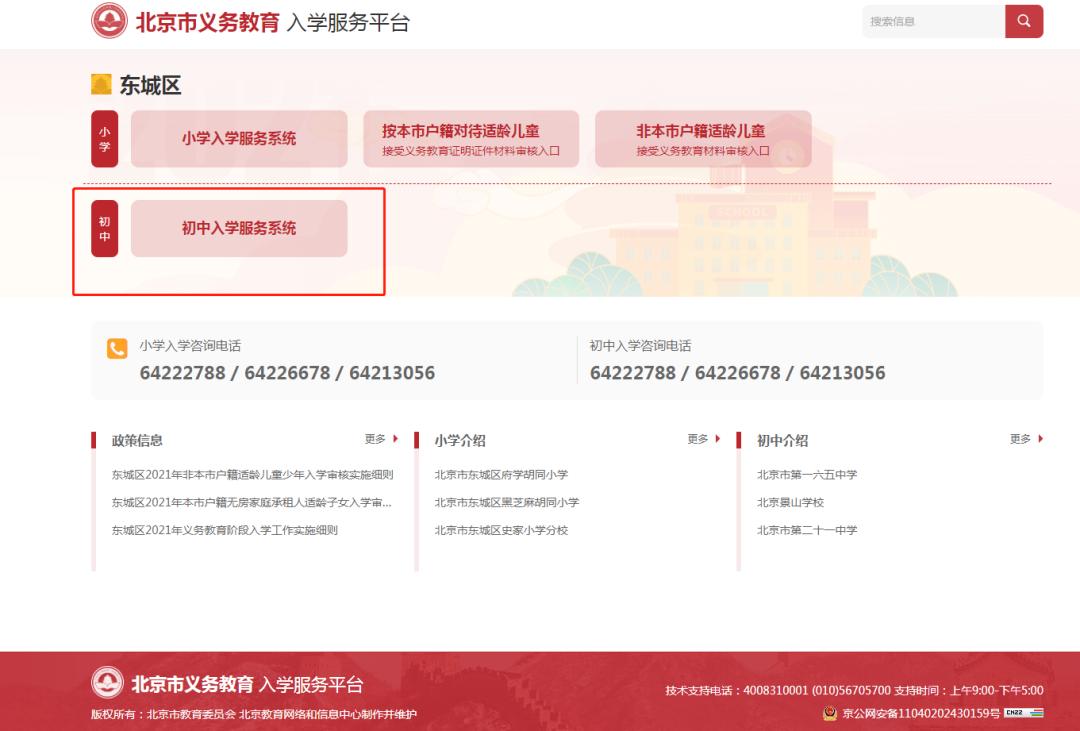Open the 初中入学服务系统 button
Viewport: 1080px width, 731px height.
pos(238,228)
